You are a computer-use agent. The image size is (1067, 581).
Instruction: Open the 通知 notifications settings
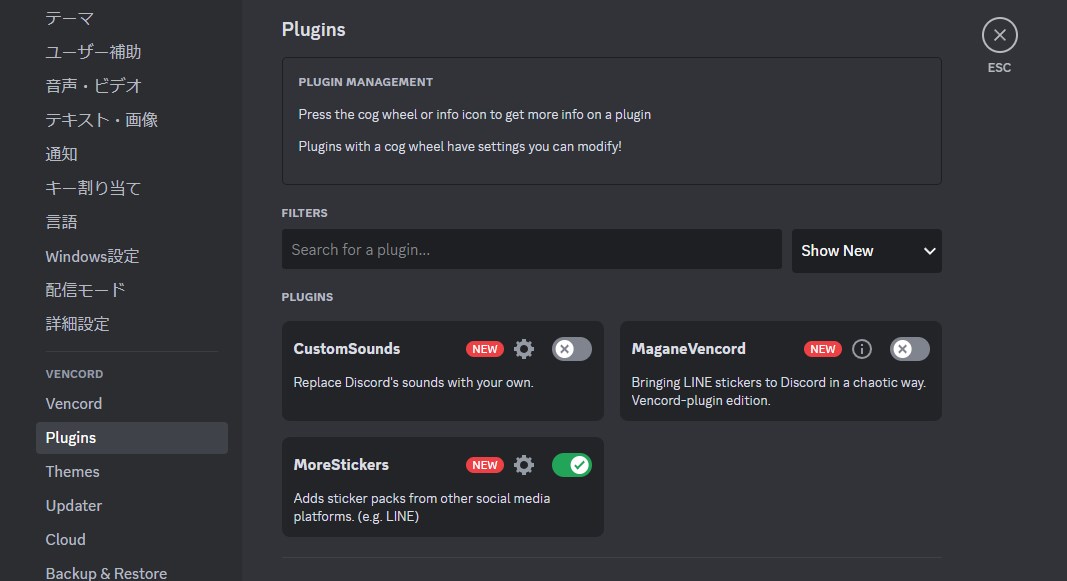click(62, 154)
